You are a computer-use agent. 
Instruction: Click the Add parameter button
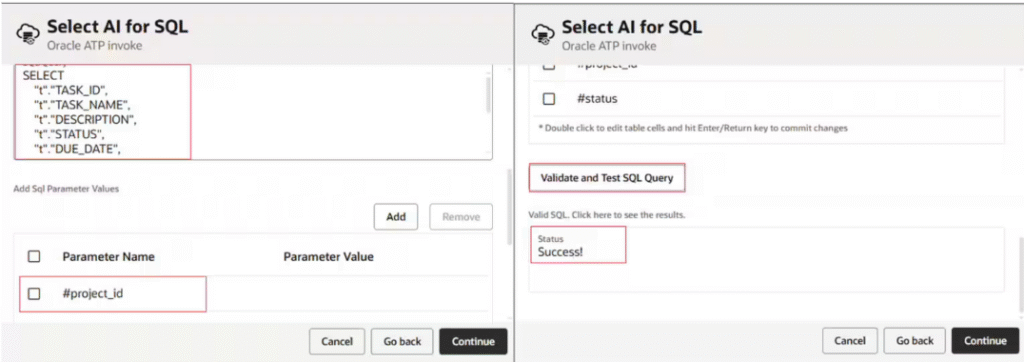[396, 217]
